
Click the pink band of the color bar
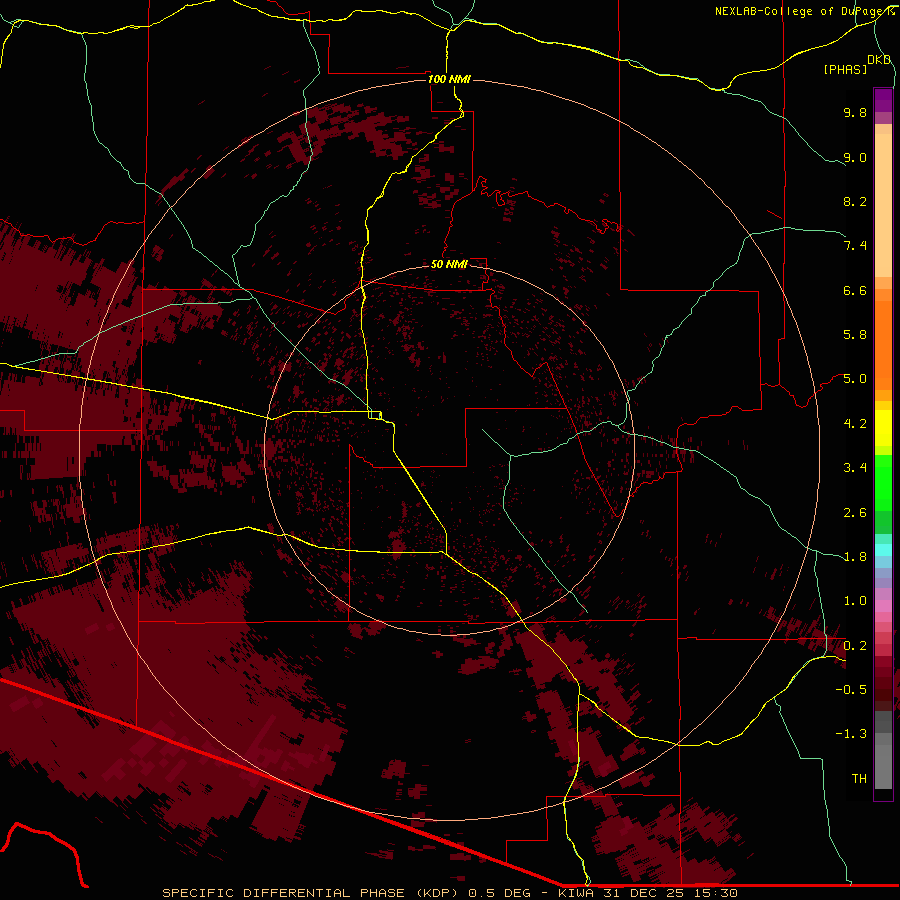pos(883,606)
